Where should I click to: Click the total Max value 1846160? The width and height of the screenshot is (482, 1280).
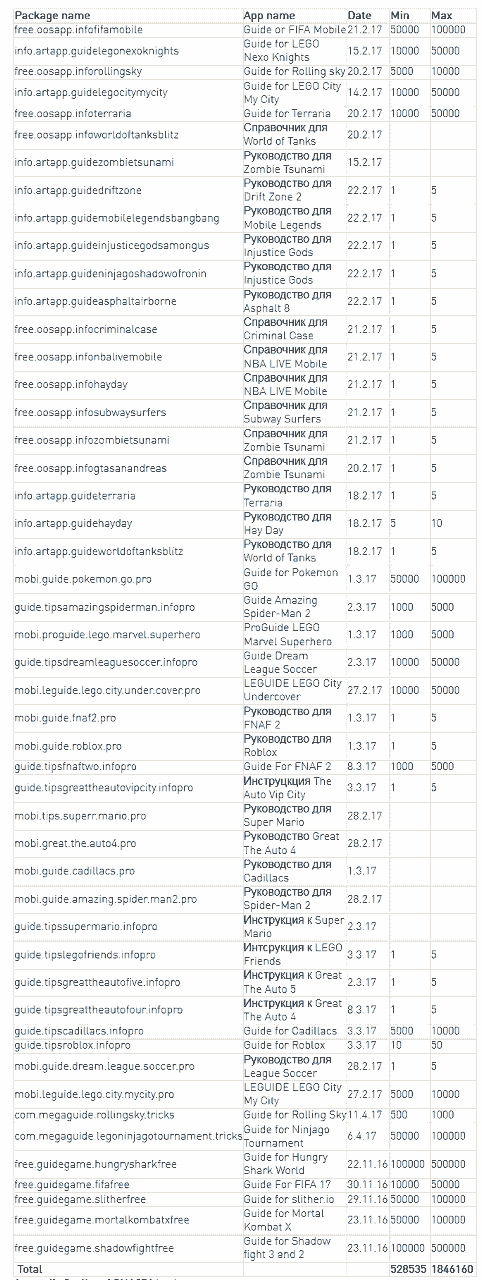(x=452, y=1268)
